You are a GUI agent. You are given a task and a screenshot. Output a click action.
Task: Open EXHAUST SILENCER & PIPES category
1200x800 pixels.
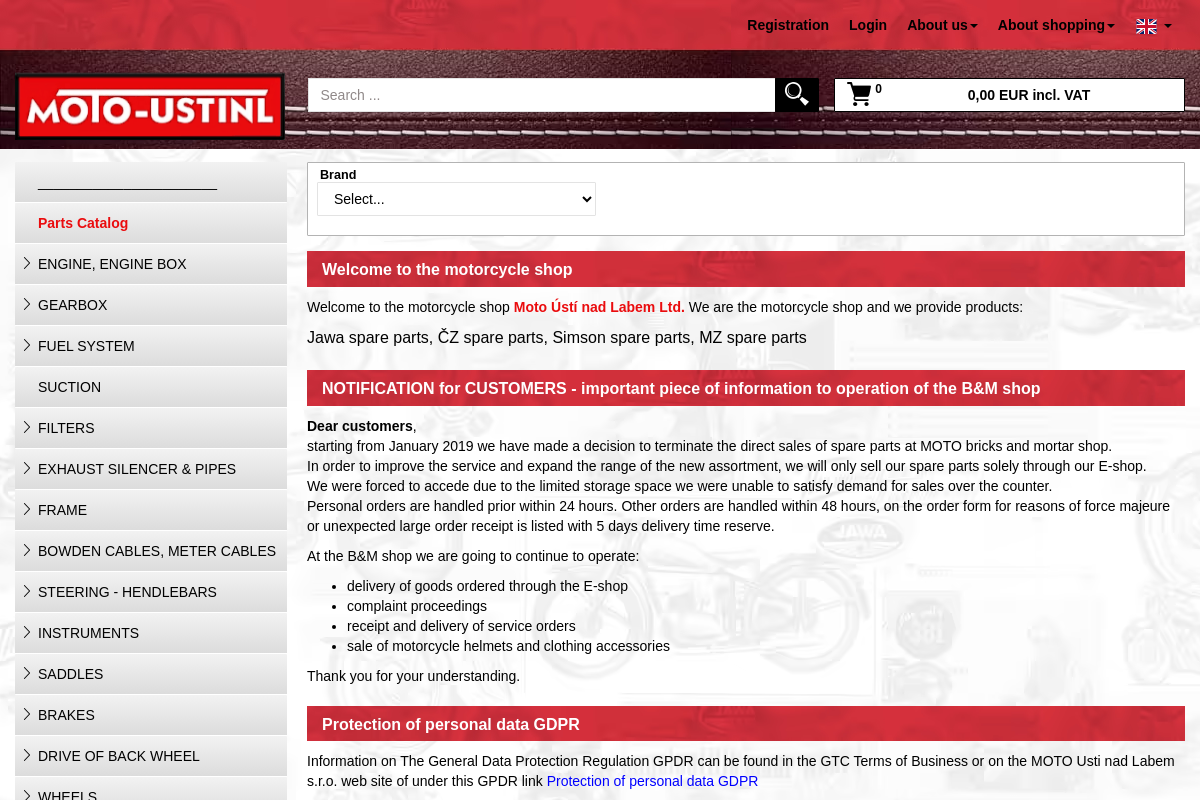coord(151,469)
